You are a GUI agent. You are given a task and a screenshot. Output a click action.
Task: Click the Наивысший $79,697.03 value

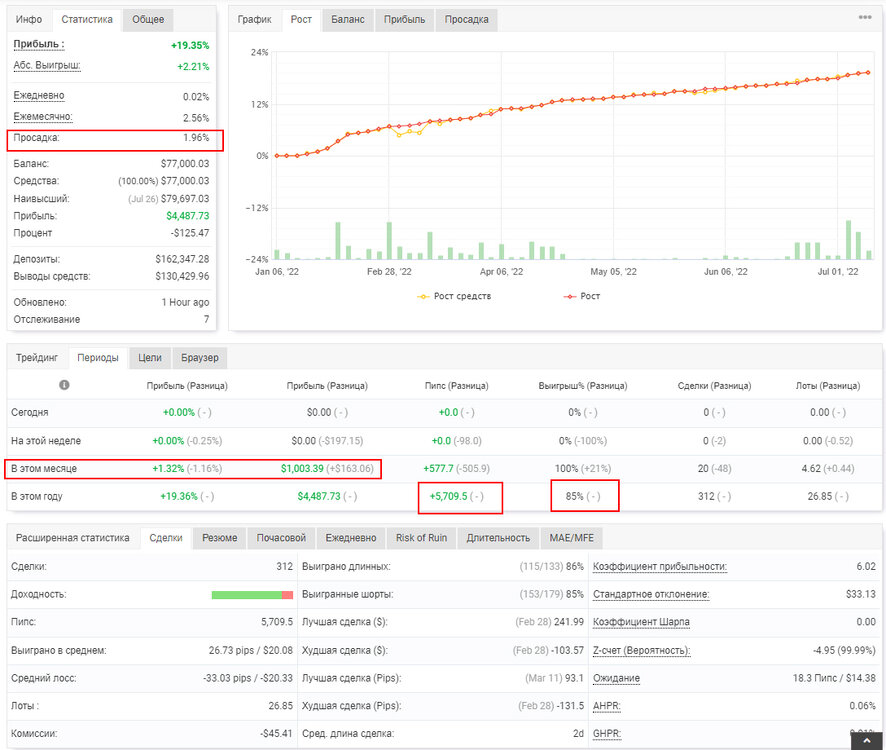pyautogui.click(x=185, y=198)
